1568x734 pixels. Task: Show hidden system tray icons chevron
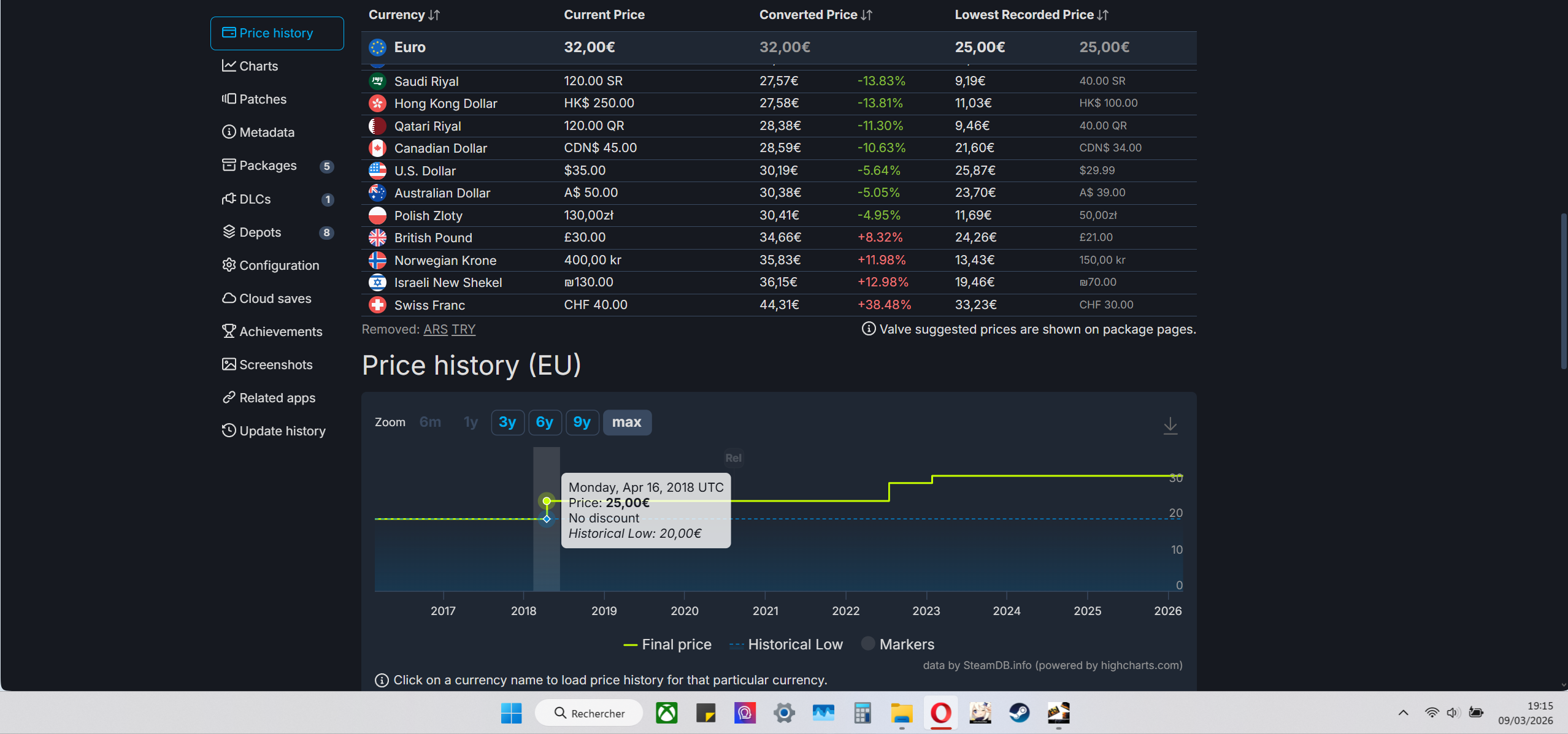[x=1403, y=713]
